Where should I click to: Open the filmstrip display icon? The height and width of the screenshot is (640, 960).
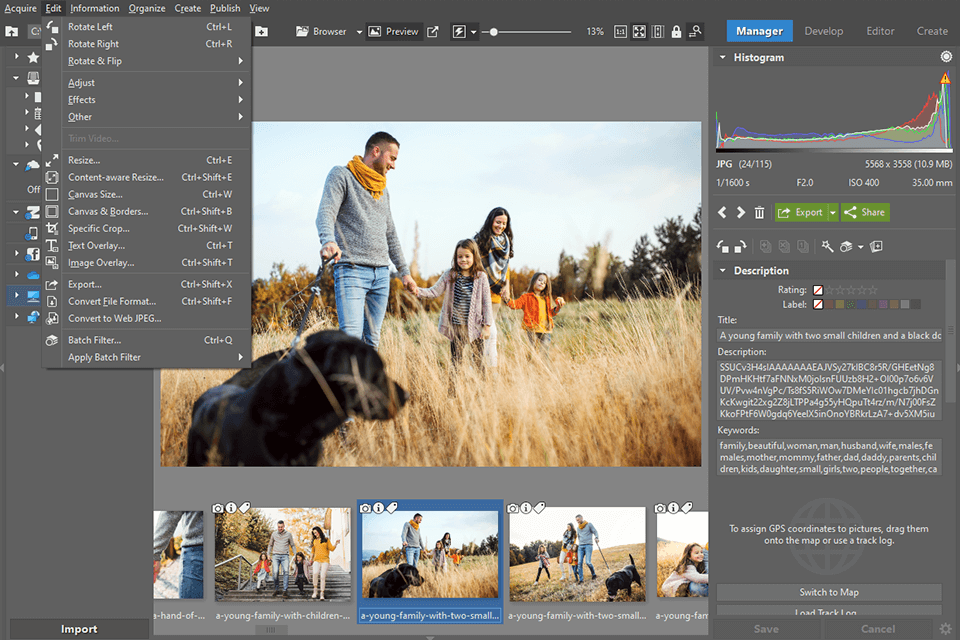tap(657, 31)
